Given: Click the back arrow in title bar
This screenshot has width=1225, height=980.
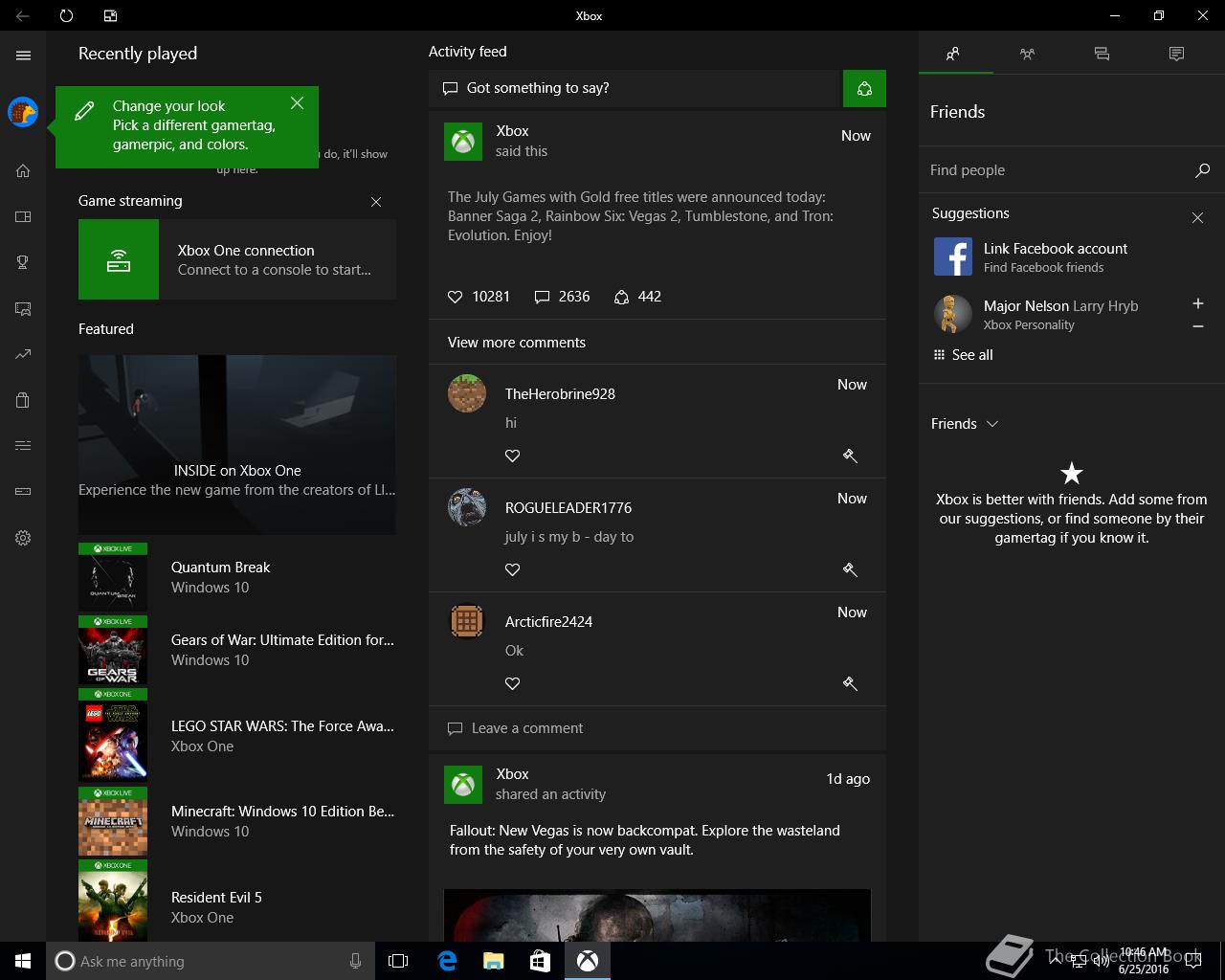Looking at the screenshot, I should [x=23, y=15].
